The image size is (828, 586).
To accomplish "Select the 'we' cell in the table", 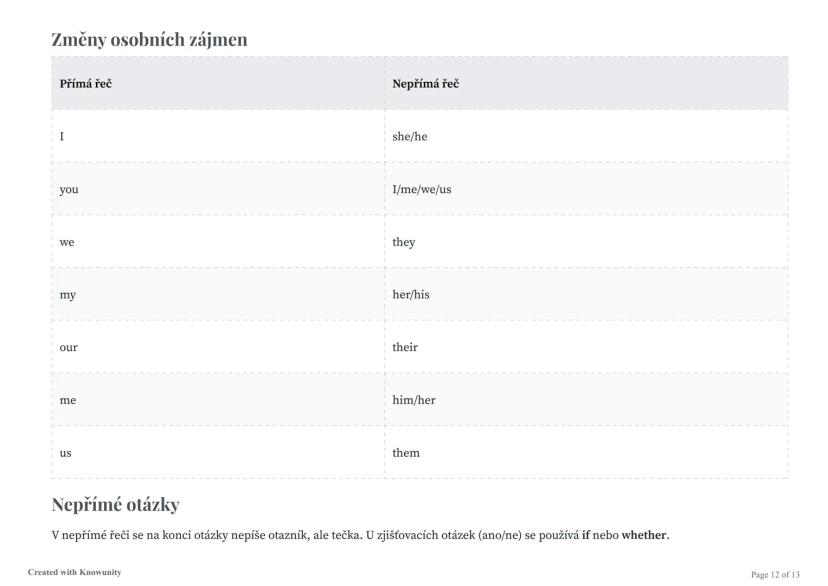I will click(x=218, y=242).
